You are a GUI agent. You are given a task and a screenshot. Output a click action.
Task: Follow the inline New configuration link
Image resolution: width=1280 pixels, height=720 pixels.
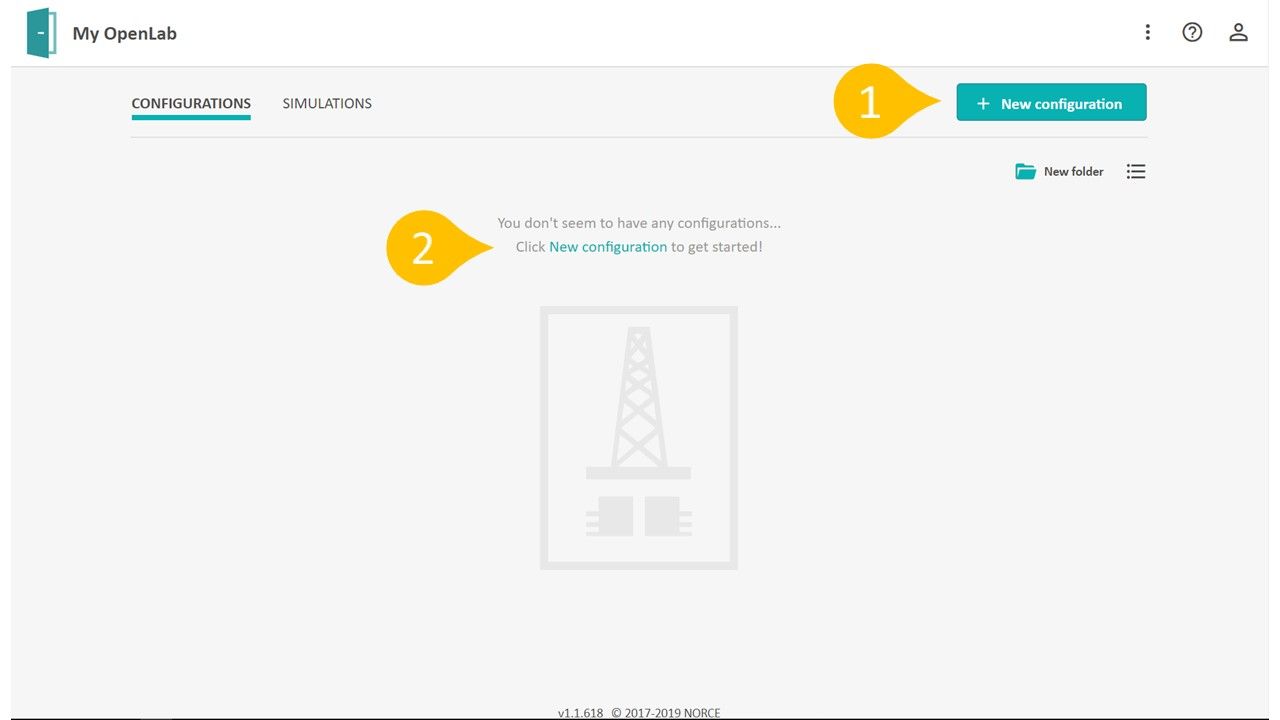coord(608,247)
